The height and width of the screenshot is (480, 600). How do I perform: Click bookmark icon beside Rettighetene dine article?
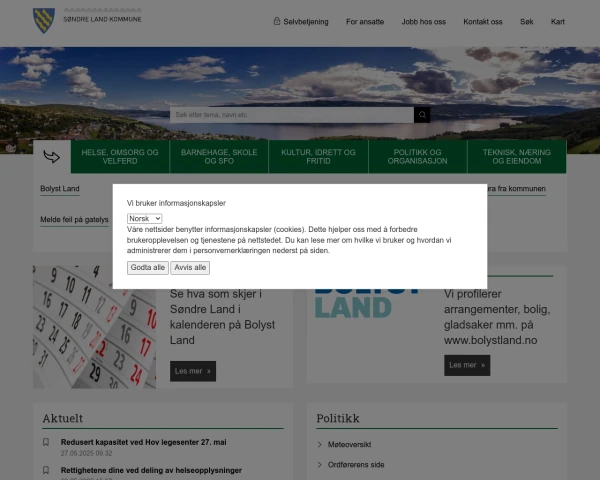[46, 470]
